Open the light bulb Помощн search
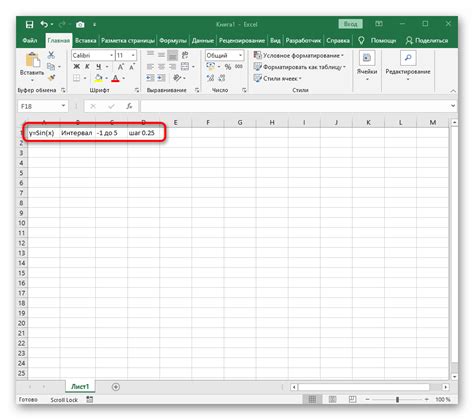 [x=377, y=40]
